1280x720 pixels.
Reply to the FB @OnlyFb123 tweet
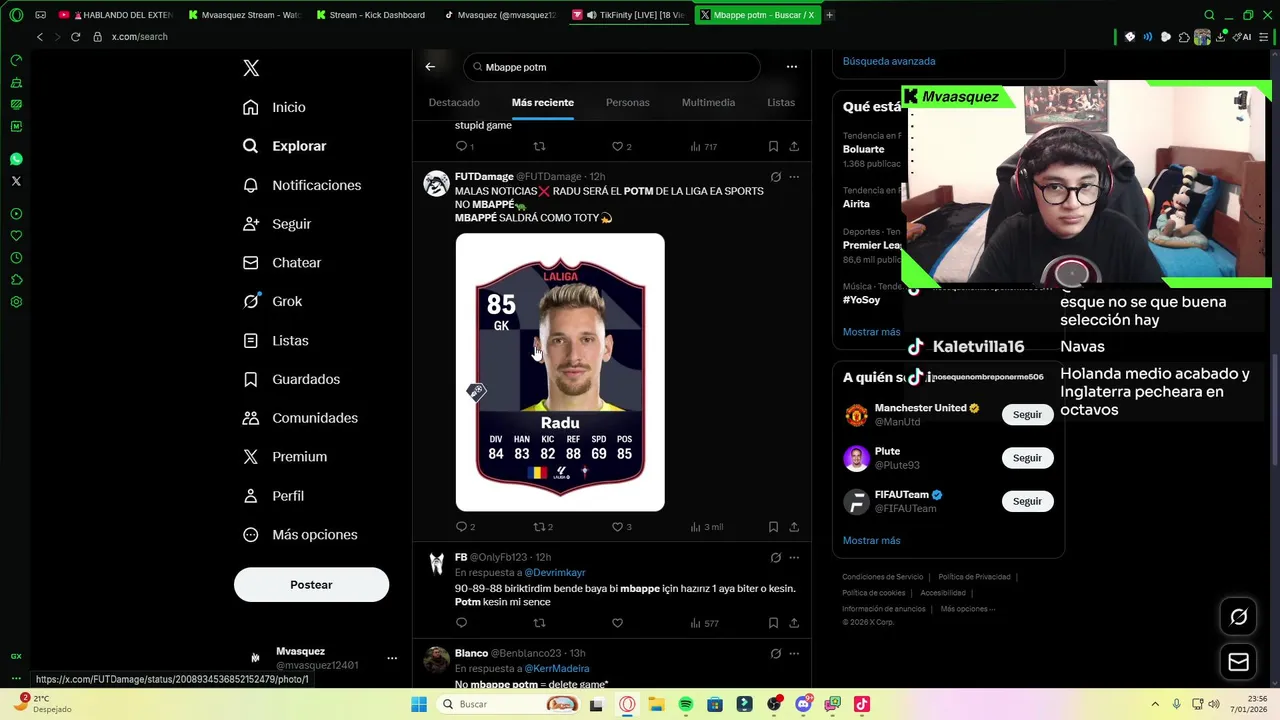pos(461,623)
